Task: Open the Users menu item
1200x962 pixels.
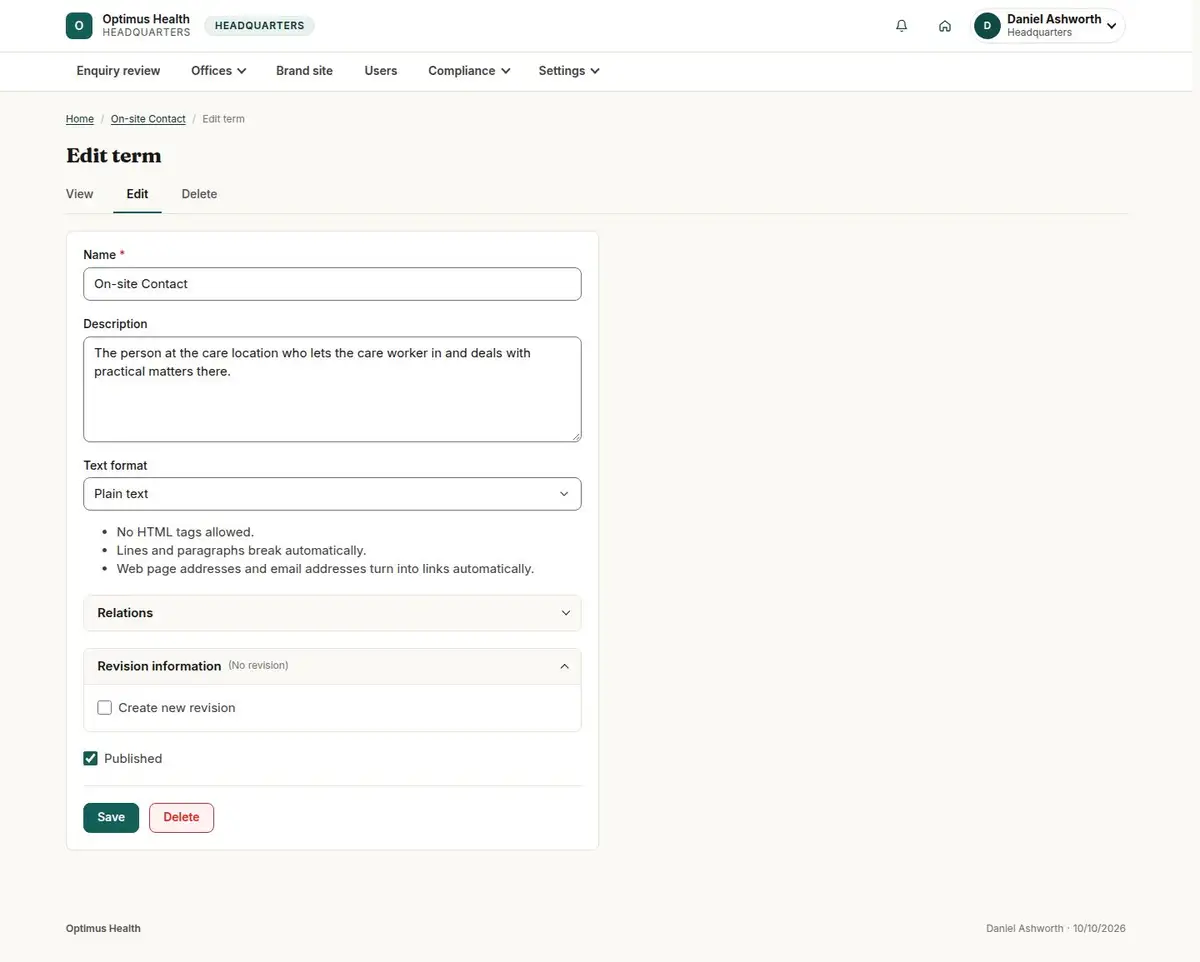Action: tap(381, 71)
